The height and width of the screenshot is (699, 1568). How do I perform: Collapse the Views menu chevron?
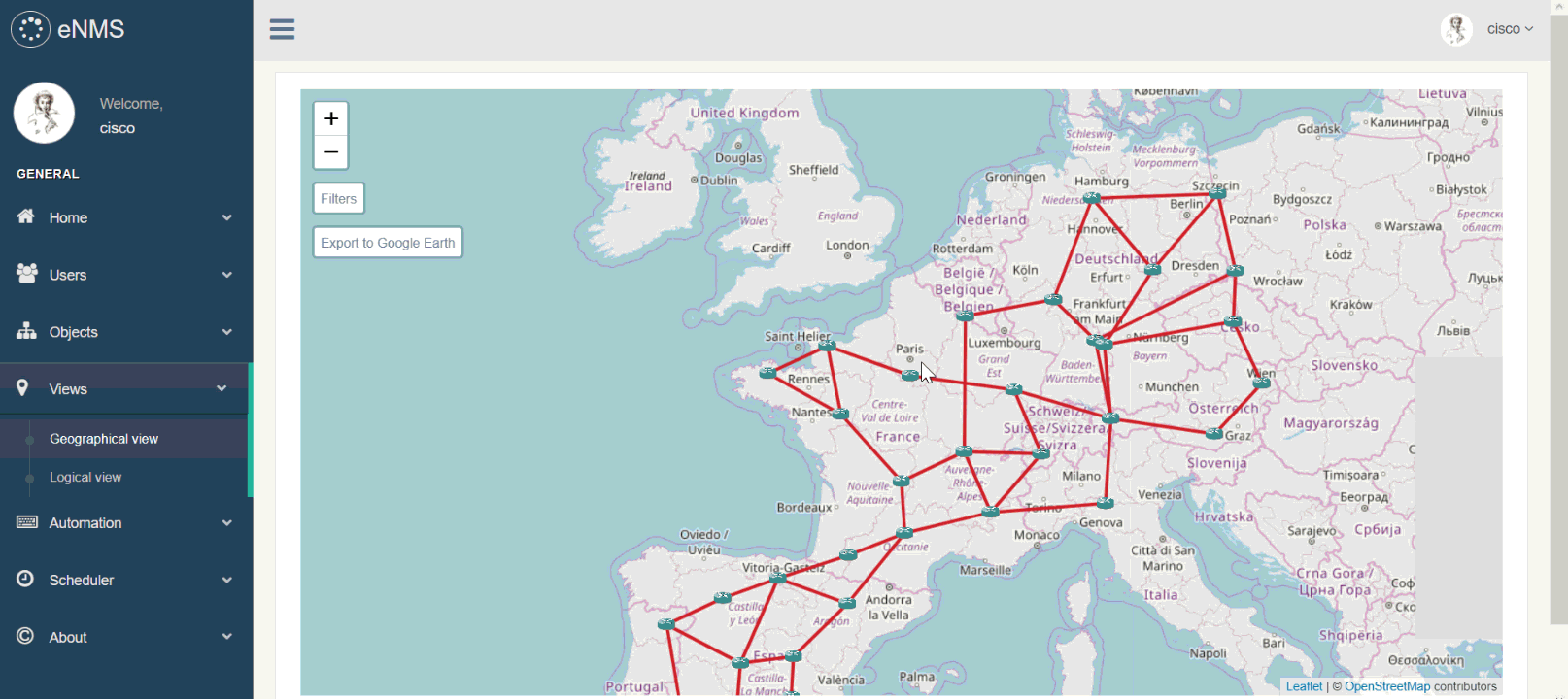[222, 388]
